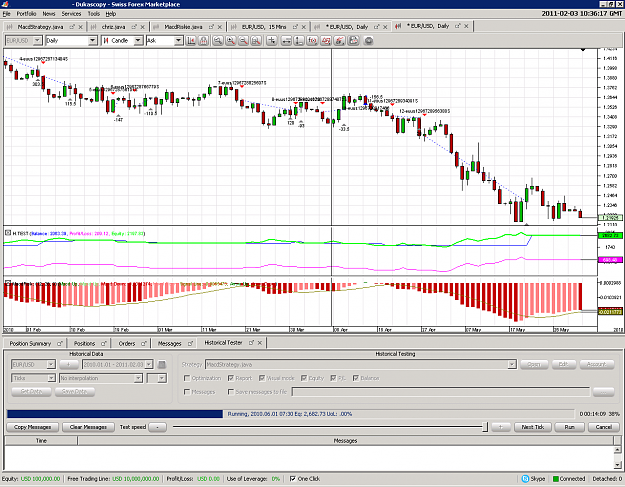This screenshot has height=487, width=625.
Task: Close the EUR/USD 15 Mins tab
Action: [304, 27]
